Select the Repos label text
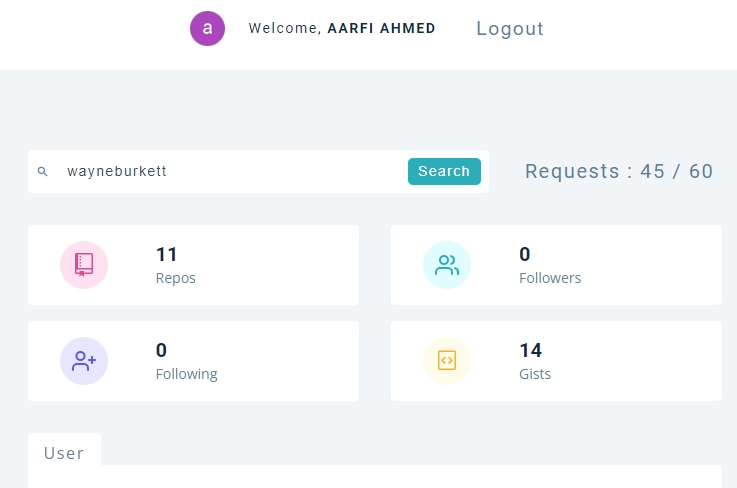This screenshot has width=737, height=488. click(176, 278)
